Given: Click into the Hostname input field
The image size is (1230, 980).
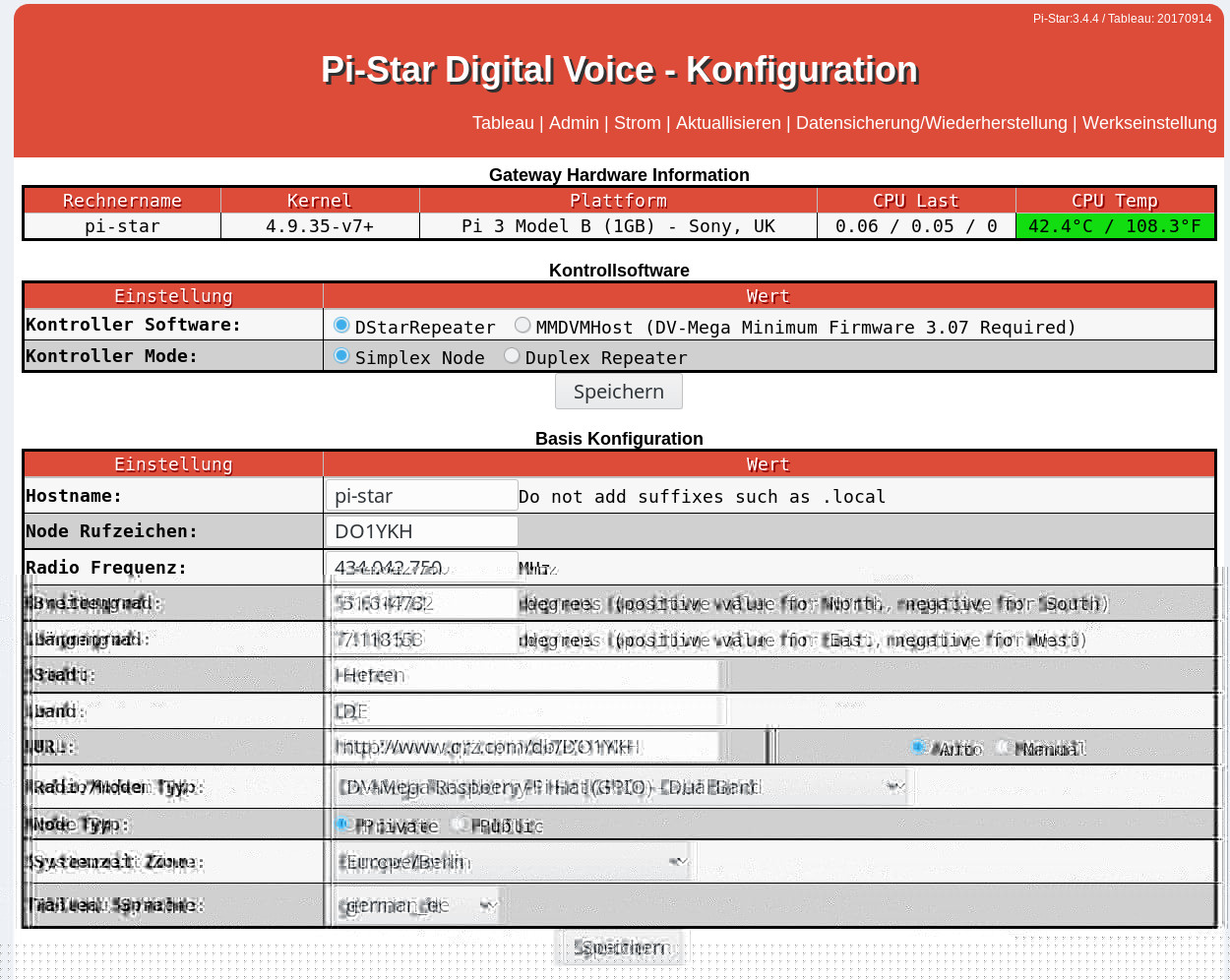Looking at the screenshot, I should click(x=421, y=496).
